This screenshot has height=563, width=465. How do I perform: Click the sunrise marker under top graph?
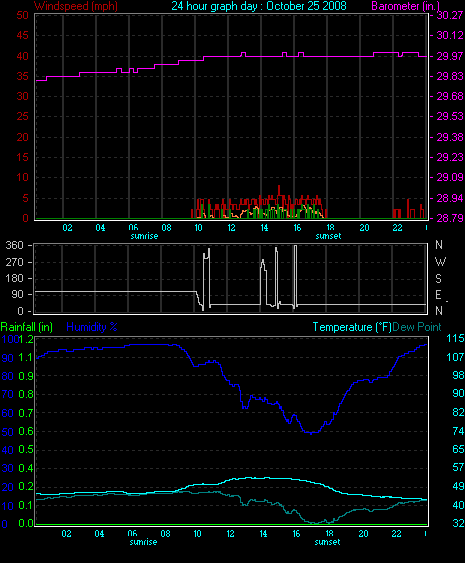pos(144,236)
